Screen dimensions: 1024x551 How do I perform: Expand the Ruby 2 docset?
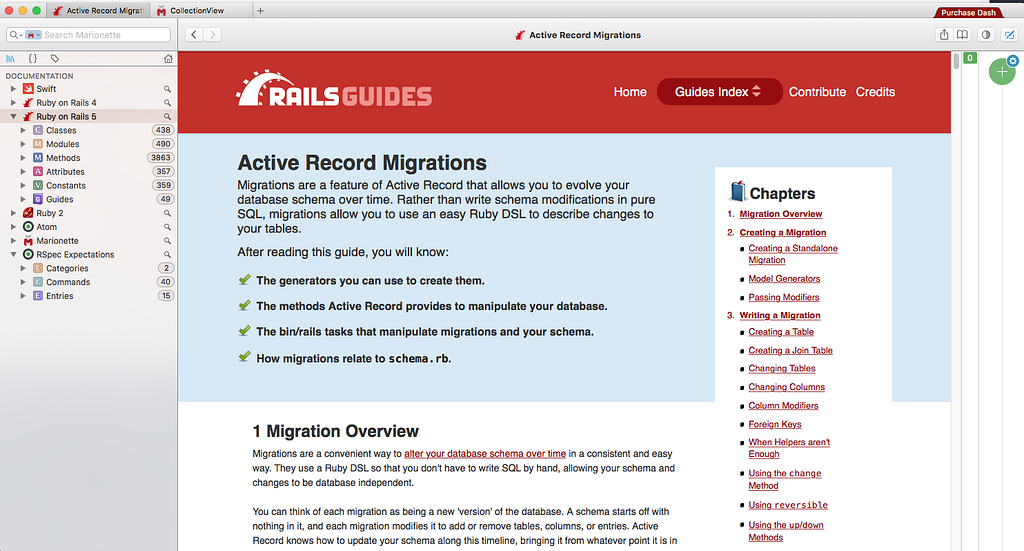coord(13,213)
